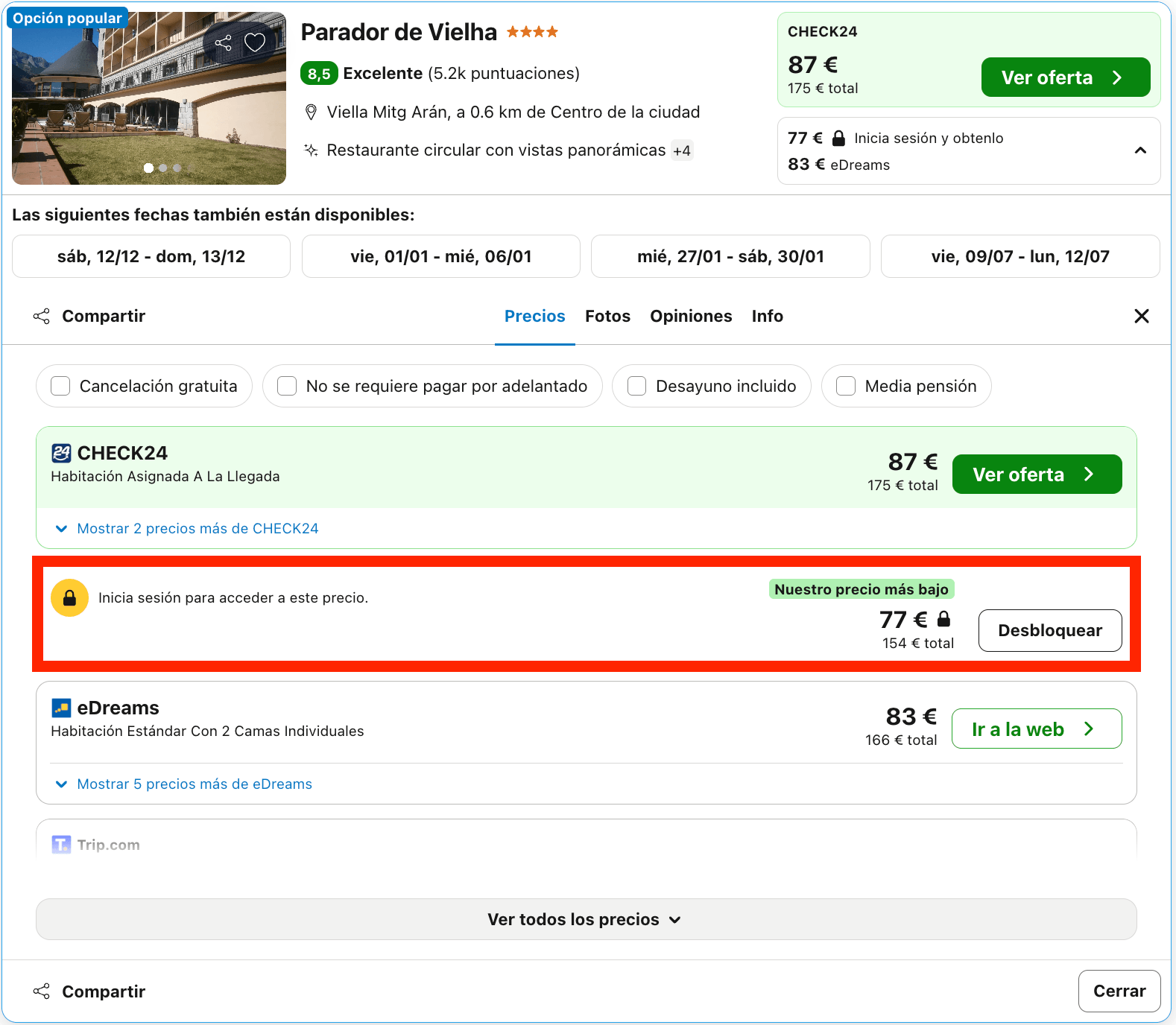The image size is (1176, 1025).
Task: Choose dates sáb, 12/12 - dom, 13/12
Action: click(151, 256)
